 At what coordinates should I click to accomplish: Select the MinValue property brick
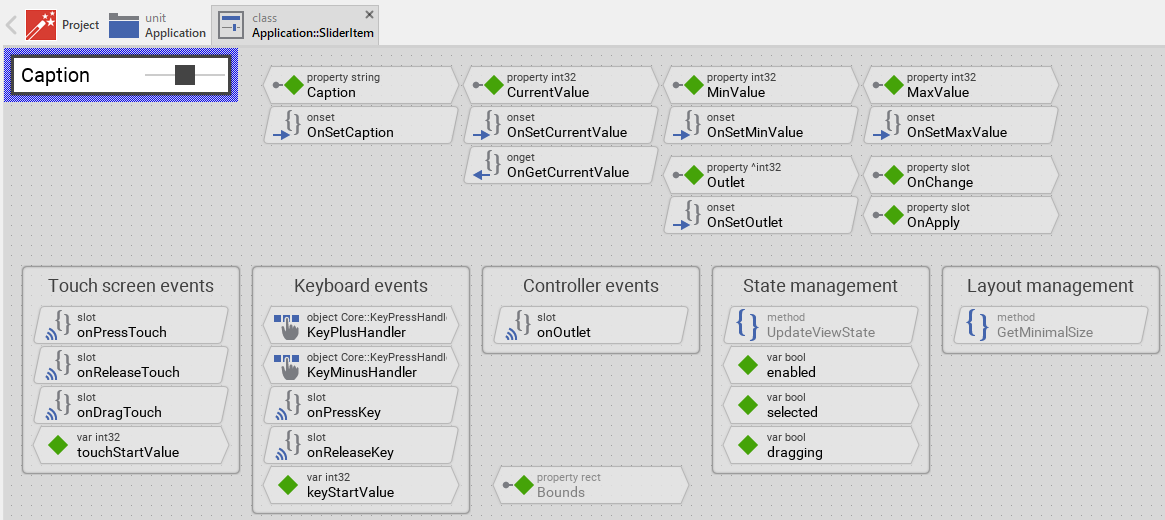(760, 85)
